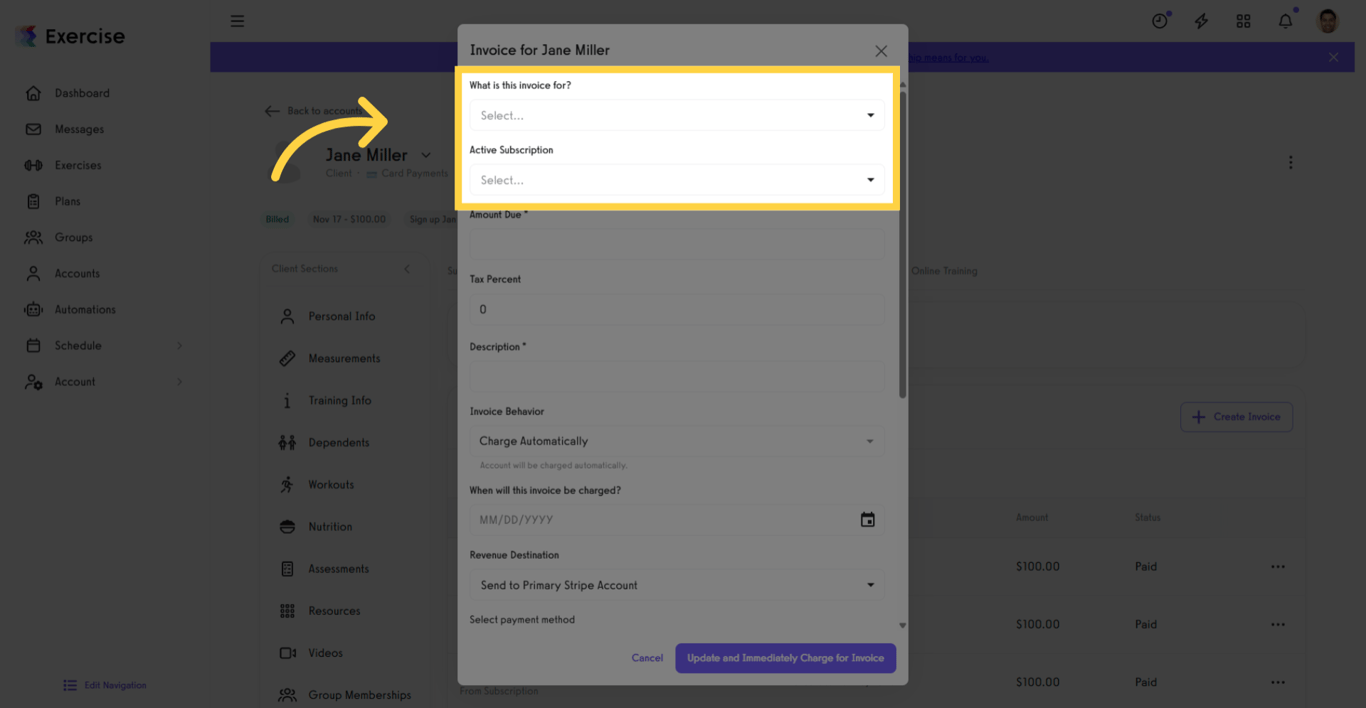The image size is (1366, 708).
Task: Open Videos client section
Action: [326, 652]
